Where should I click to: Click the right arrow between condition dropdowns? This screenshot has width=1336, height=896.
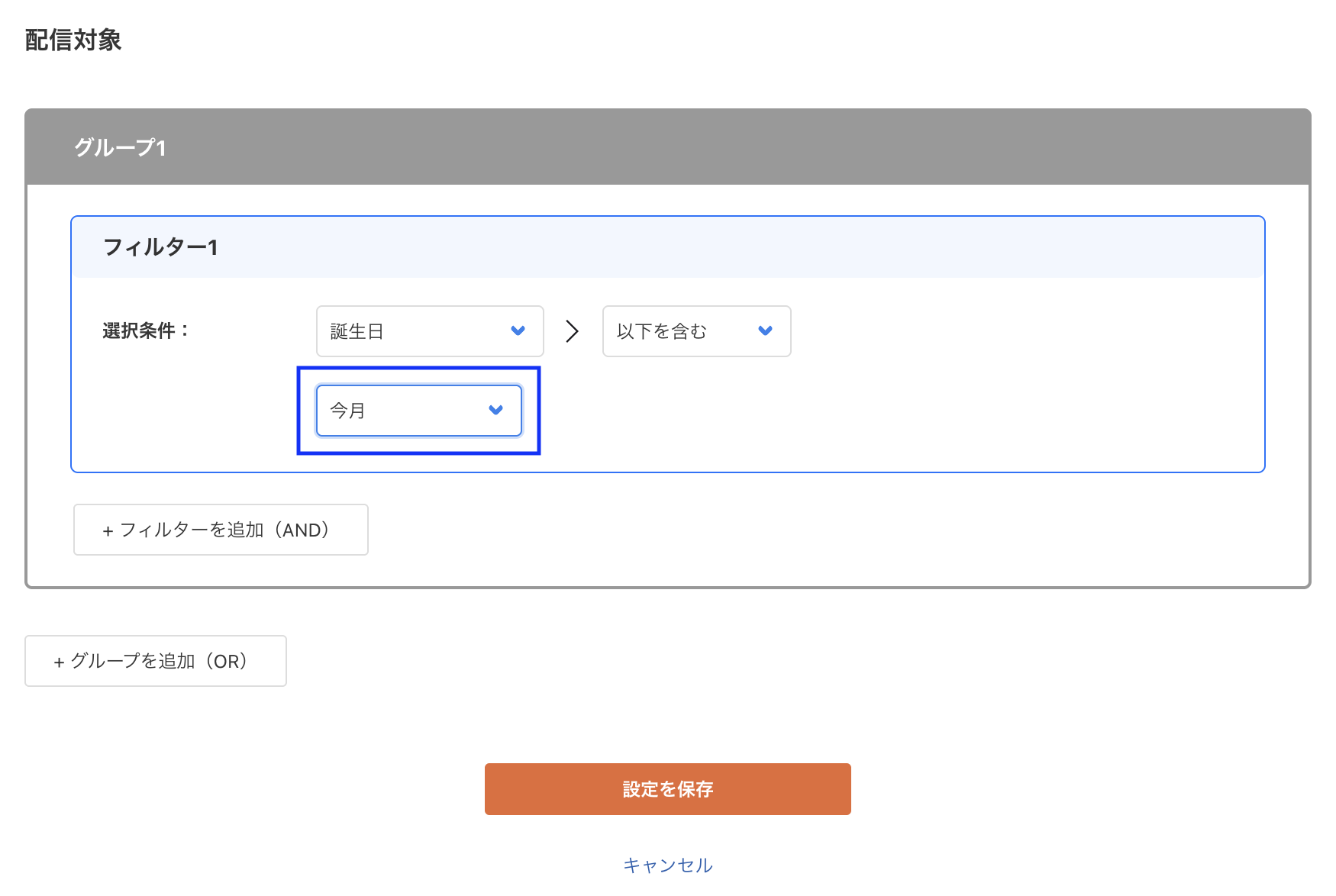[572, 331]
